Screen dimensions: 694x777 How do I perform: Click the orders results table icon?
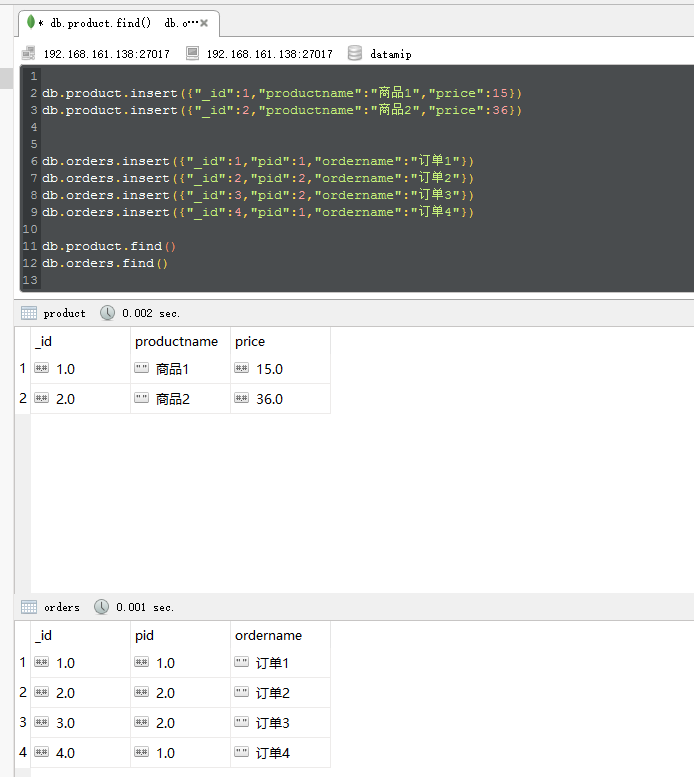pyautogui.click(x=29, y=607)
